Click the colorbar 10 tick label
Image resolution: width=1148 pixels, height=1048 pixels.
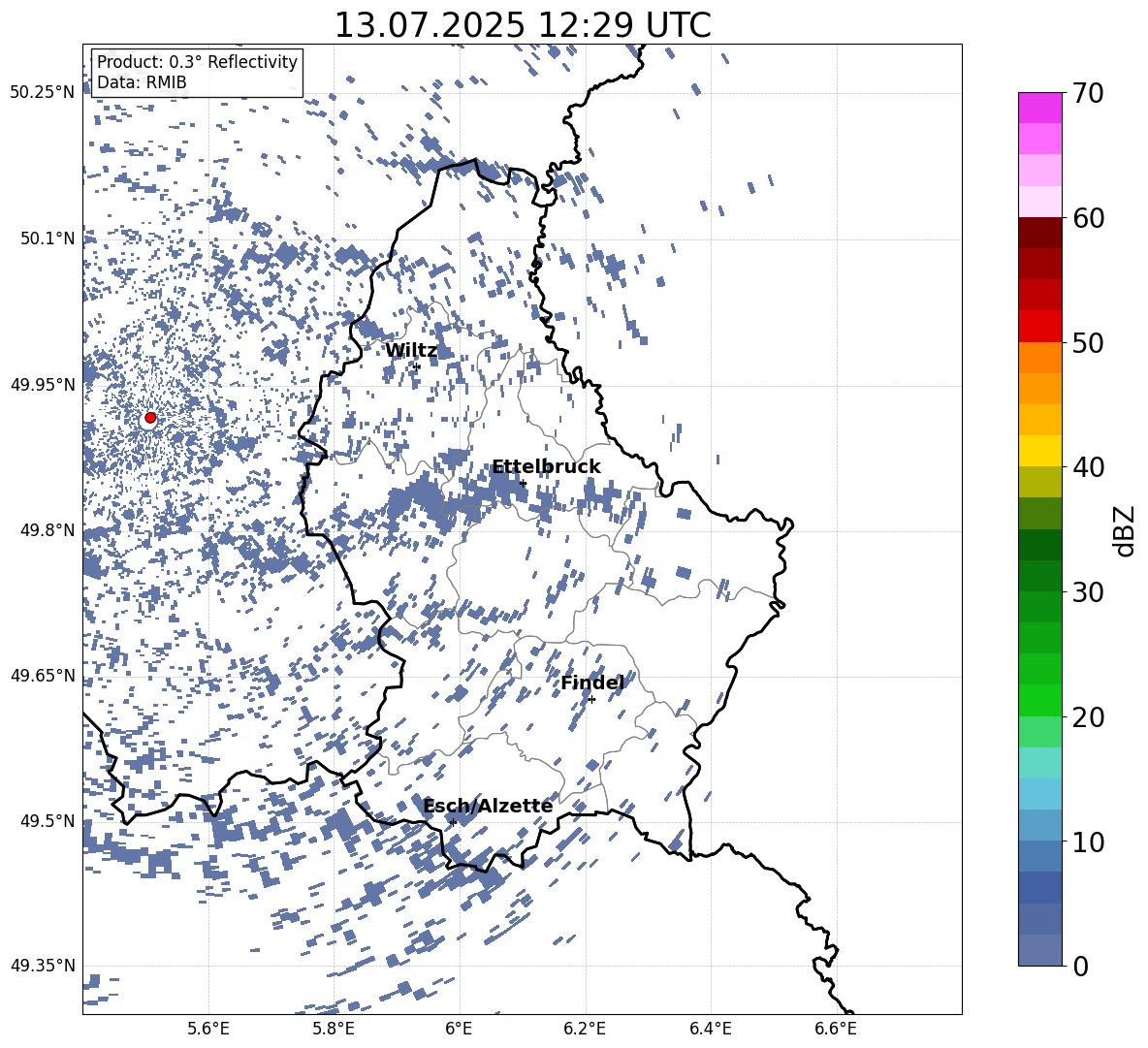pos(1088,842)
